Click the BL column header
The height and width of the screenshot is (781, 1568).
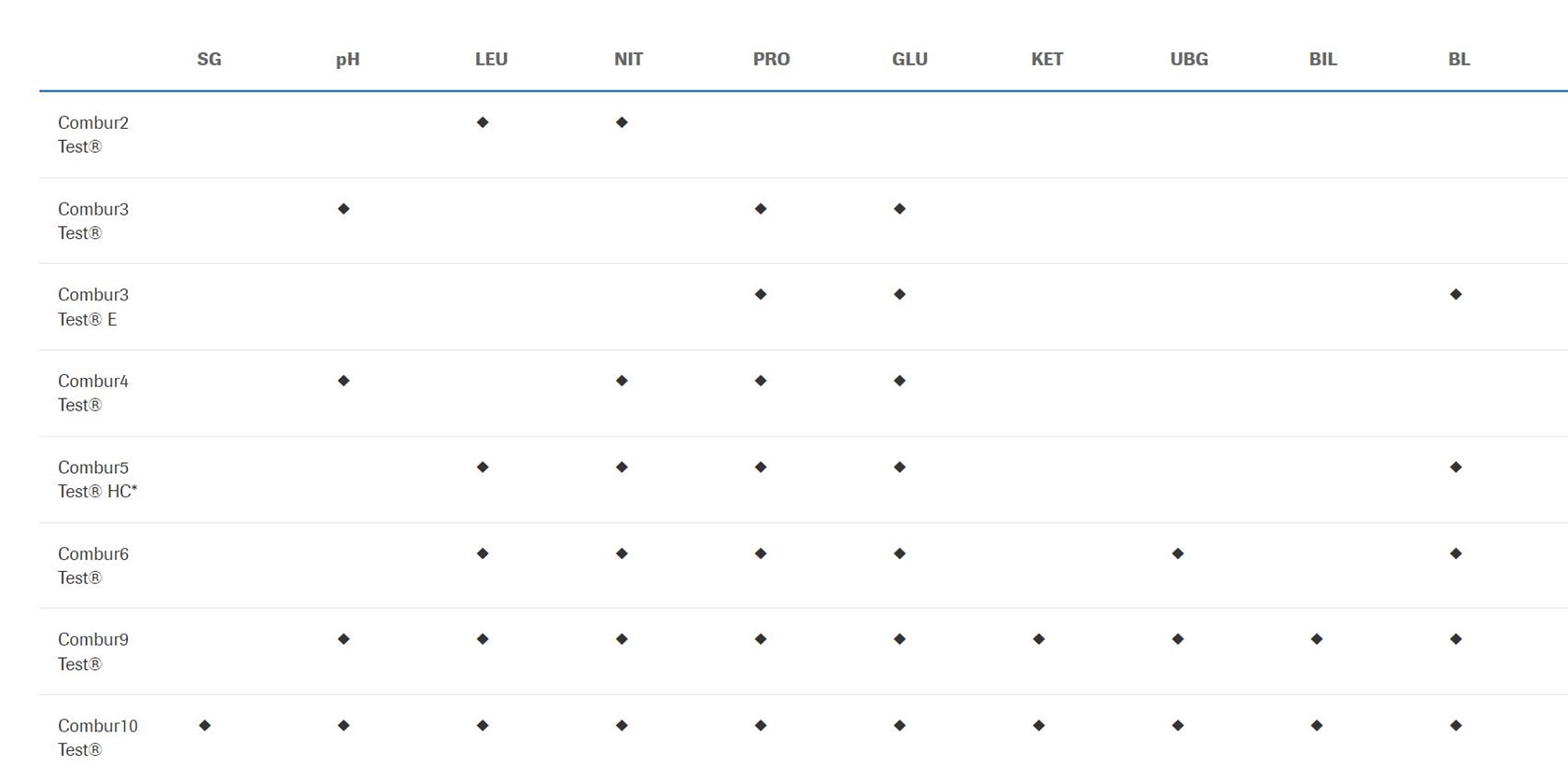1459,60
